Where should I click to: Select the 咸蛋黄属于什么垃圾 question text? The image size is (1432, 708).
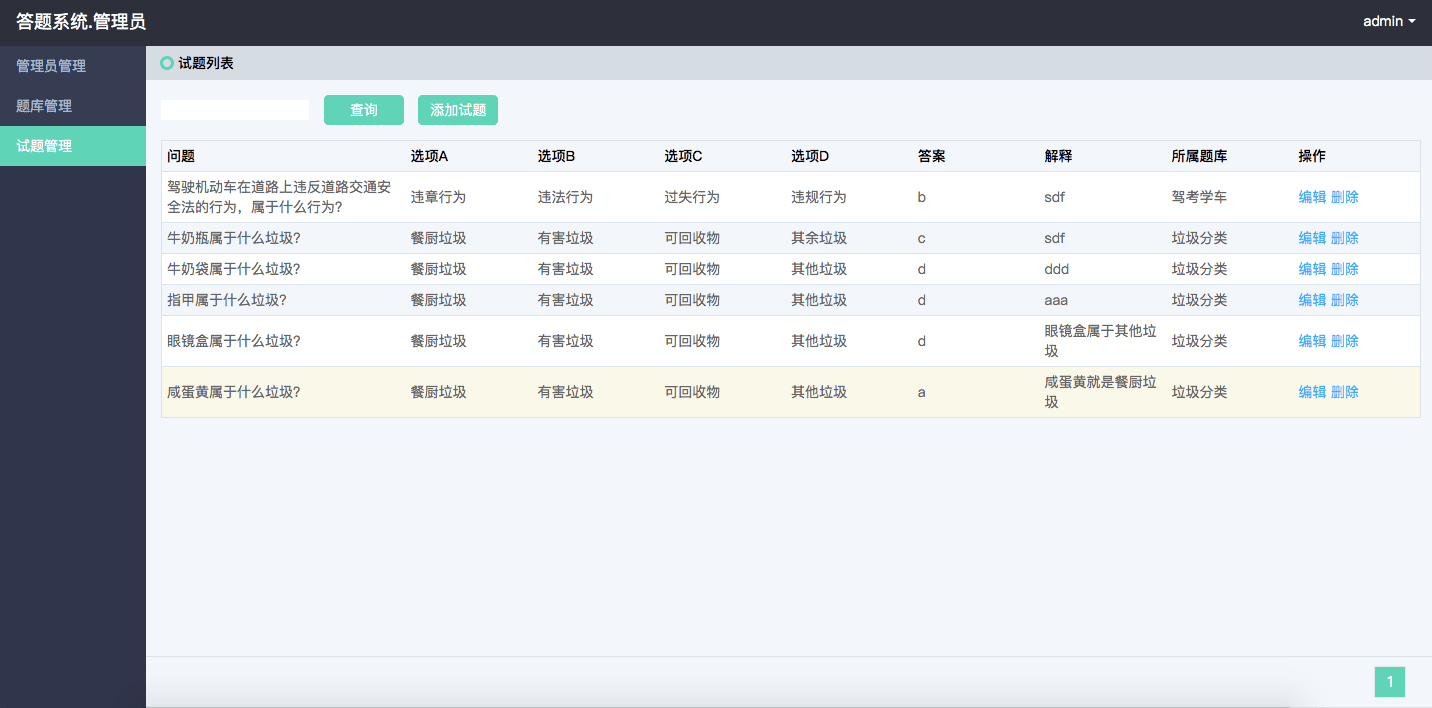click(x=234, y=392)
